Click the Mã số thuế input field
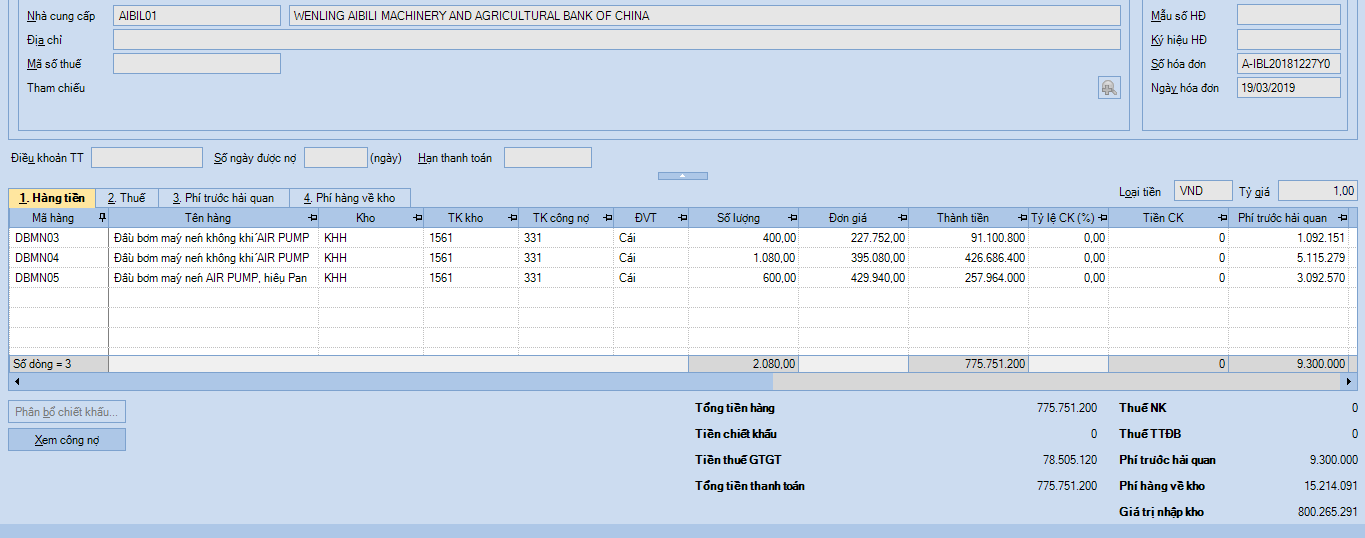Image resolution: width=1365 pixels, height=538 pixels. pos(197,64)
